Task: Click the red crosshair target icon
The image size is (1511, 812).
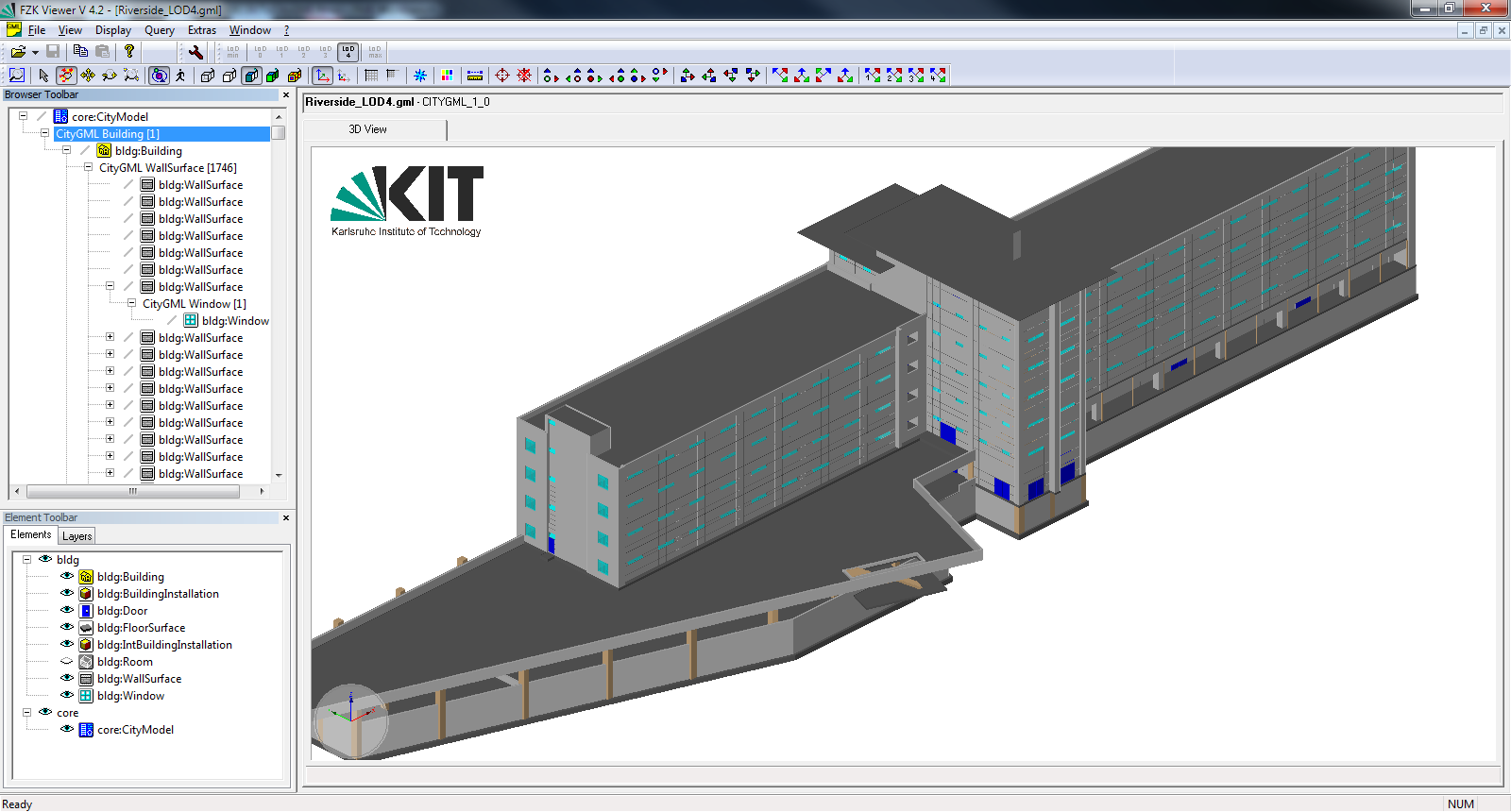Action: pyautogui.click(x=502, y=76)
